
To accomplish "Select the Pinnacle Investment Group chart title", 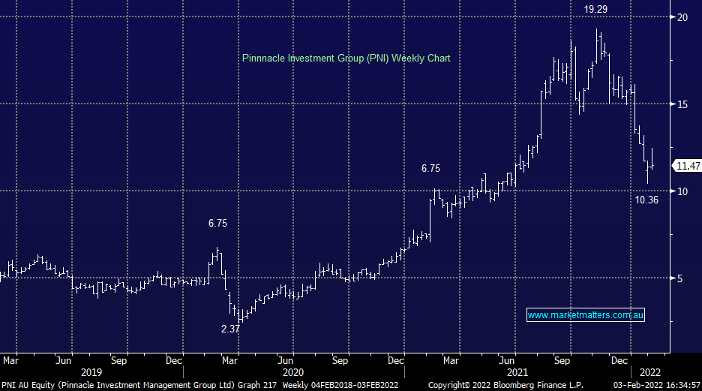I will 346,58.
